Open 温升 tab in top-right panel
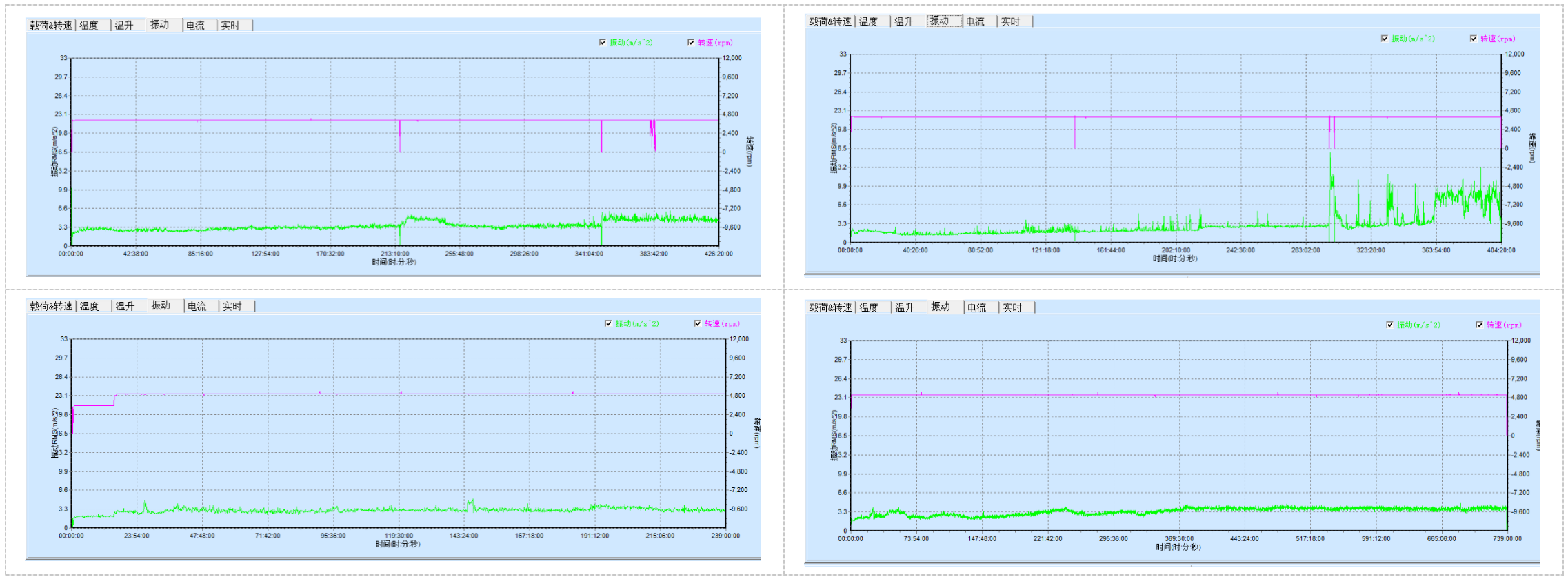Viewport: 1568px width, 579px height. click(903, 22)
